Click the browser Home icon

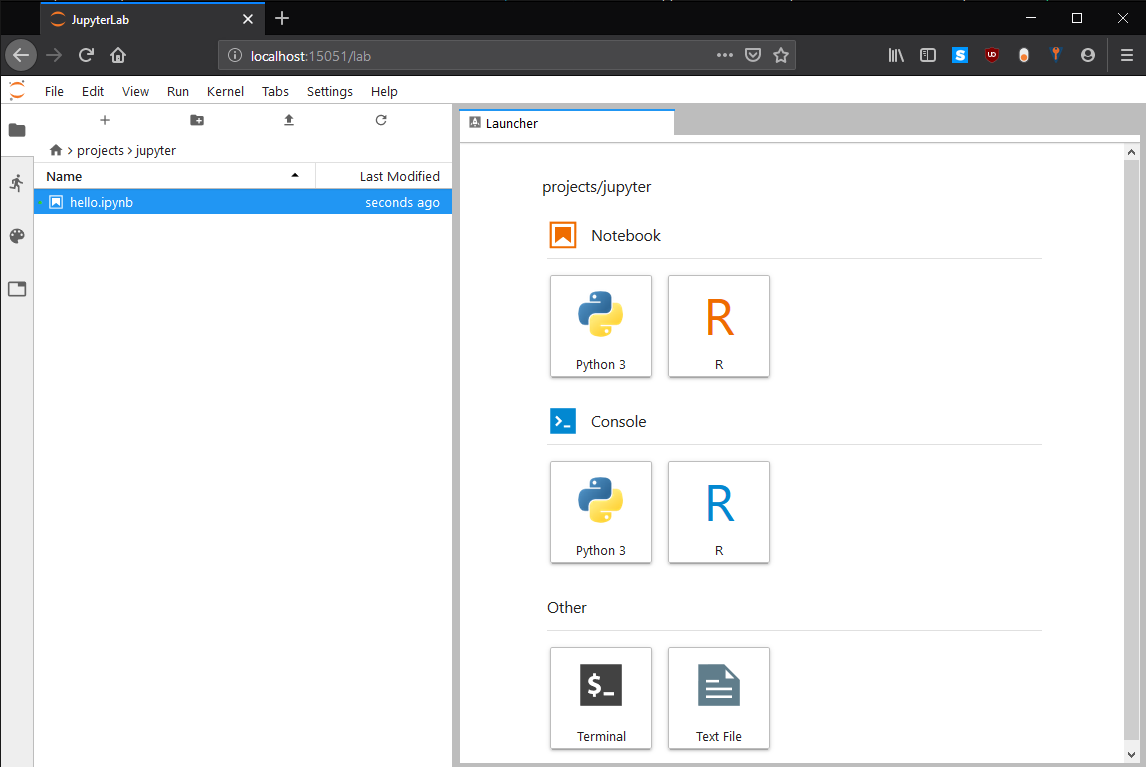118,55
